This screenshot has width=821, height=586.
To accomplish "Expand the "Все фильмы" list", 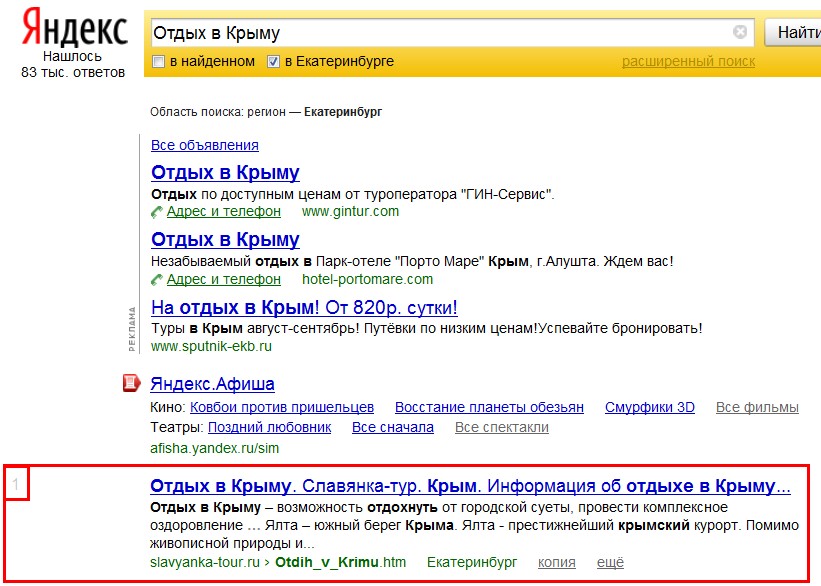I will [x=757, y=408].
